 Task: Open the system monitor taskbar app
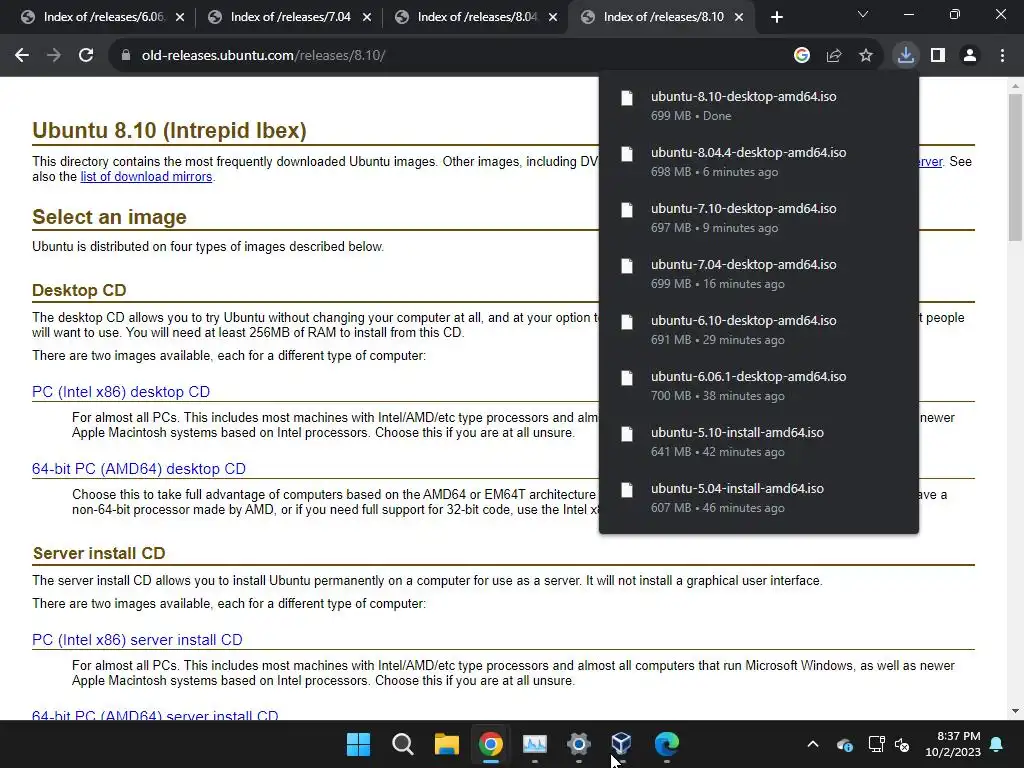coord(534,744)
